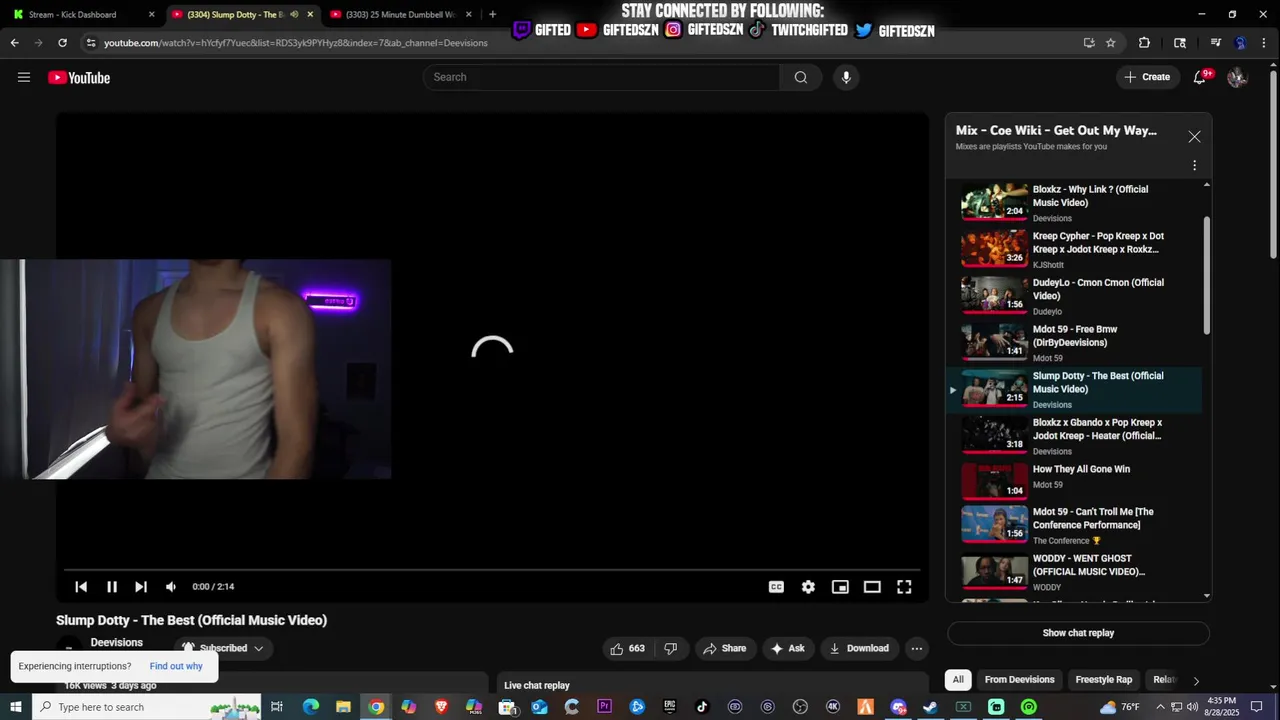Switch to 25 Minute Dumbbell tab
This screenshot has width=1280, height=720.
tap(400, 14)
